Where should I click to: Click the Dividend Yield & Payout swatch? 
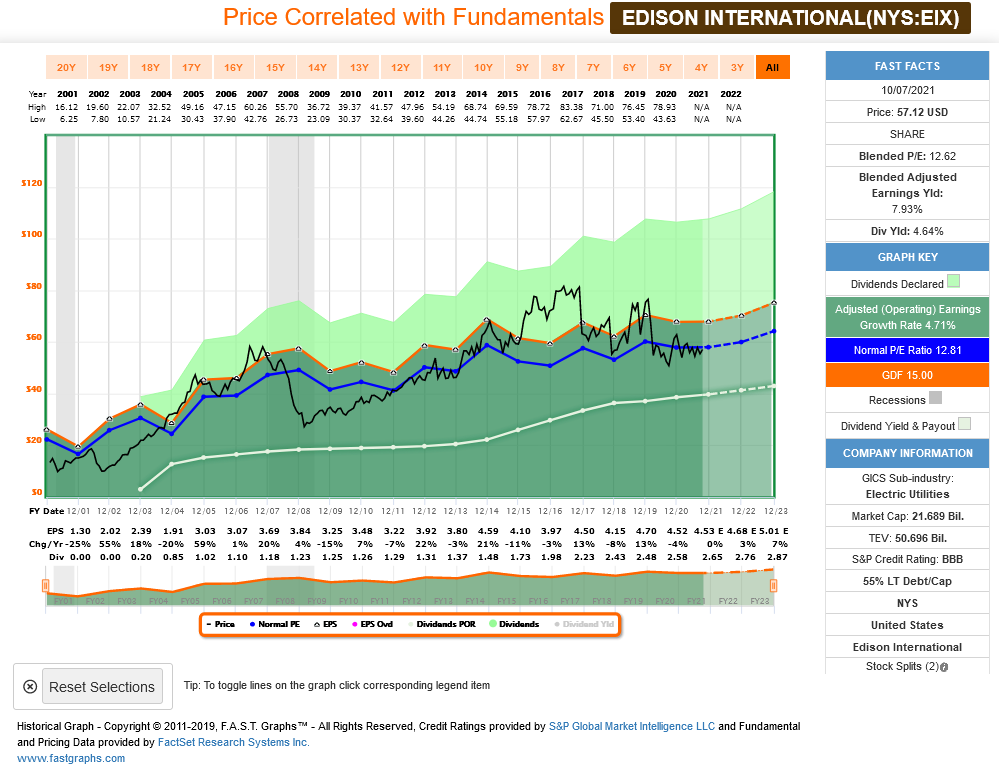click(965, 424)
